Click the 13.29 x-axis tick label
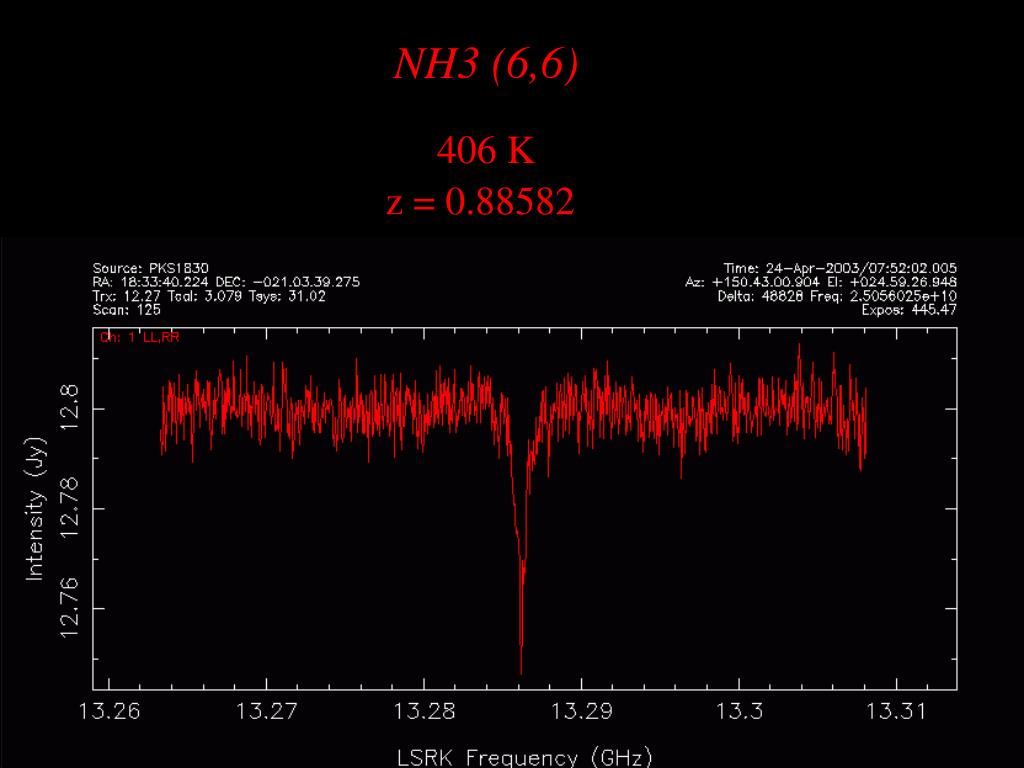This screenshot has height=768, width=1024. 582,711
